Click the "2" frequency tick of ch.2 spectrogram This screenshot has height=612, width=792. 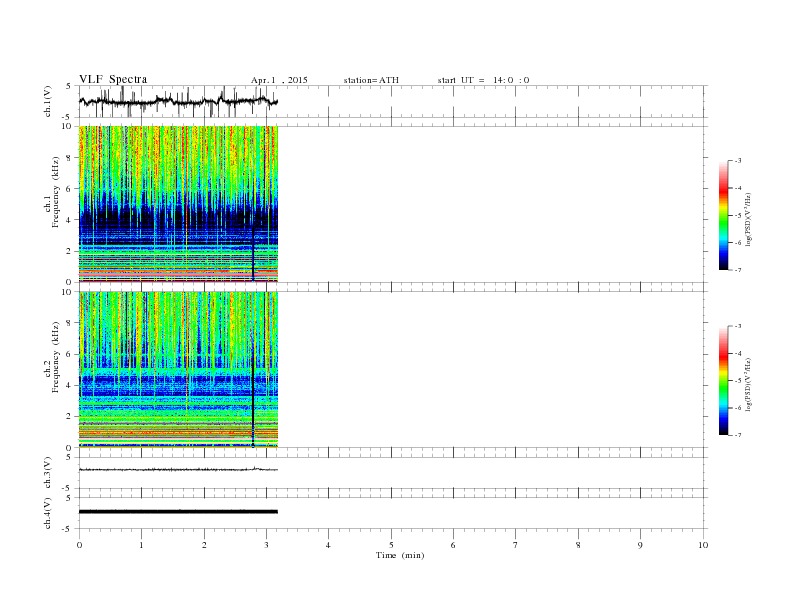pos(69,416)
